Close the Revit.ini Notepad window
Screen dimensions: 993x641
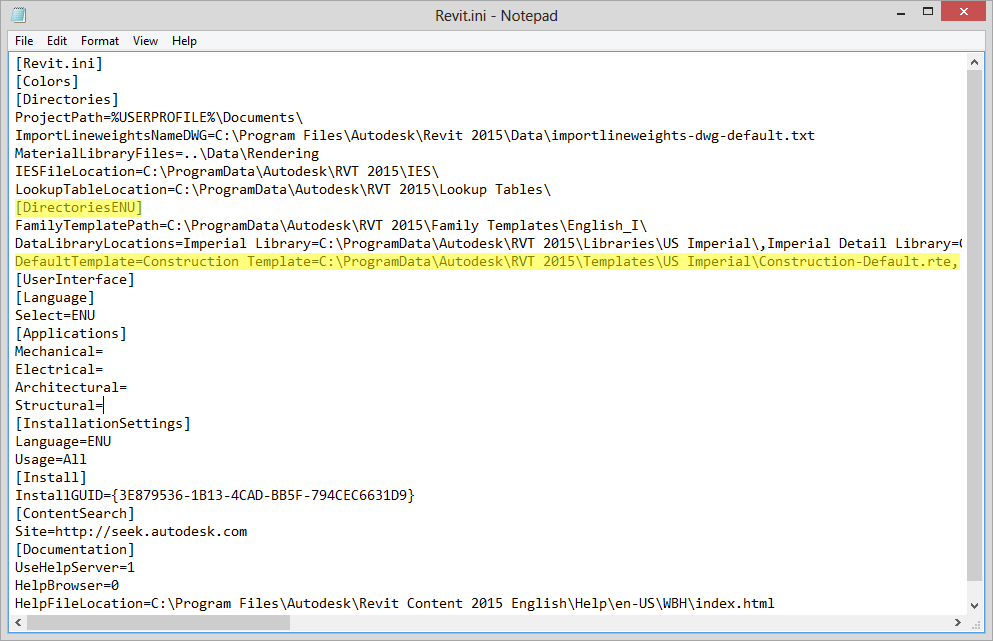coord(963,11)
